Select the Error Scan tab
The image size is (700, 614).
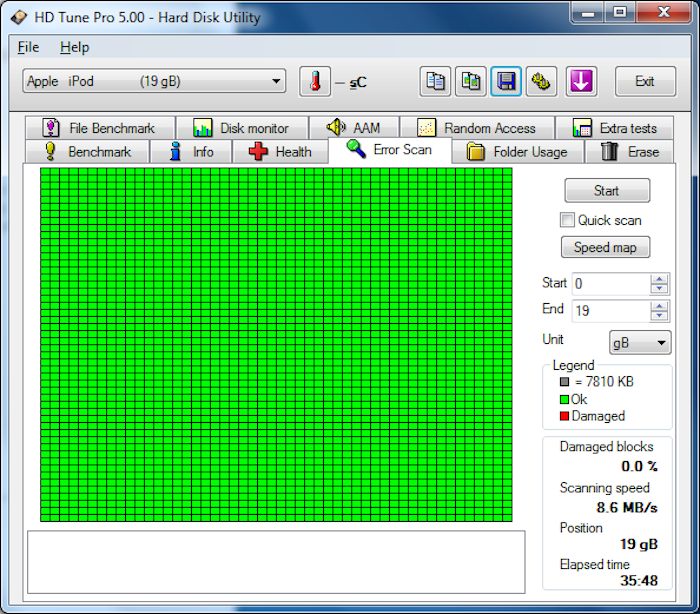tap(390, 150)
